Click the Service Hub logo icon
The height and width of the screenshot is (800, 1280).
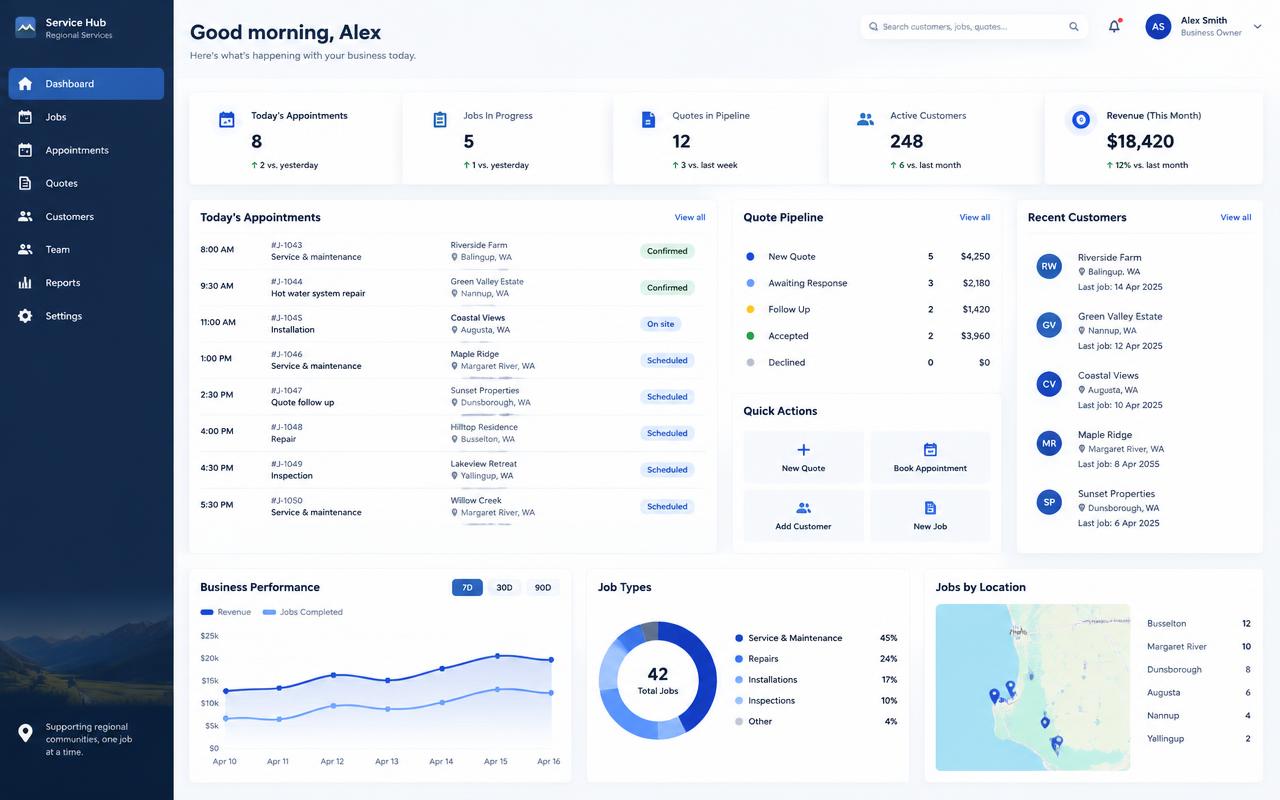click(26, 27)
